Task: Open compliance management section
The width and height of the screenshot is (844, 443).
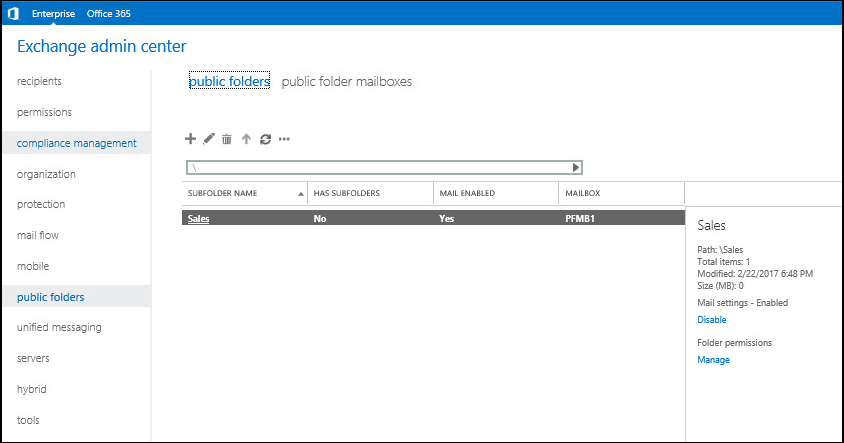Action: (77, 143)
